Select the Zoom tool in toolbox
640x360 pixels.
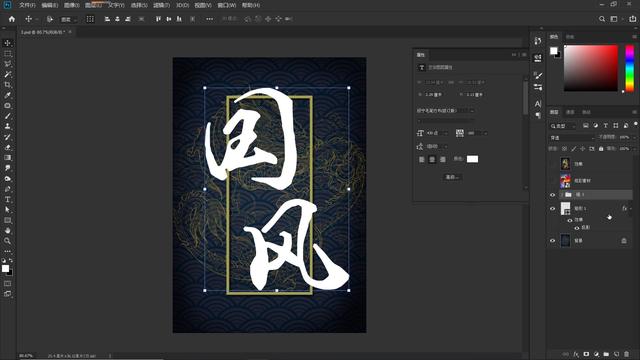(7, 241)
